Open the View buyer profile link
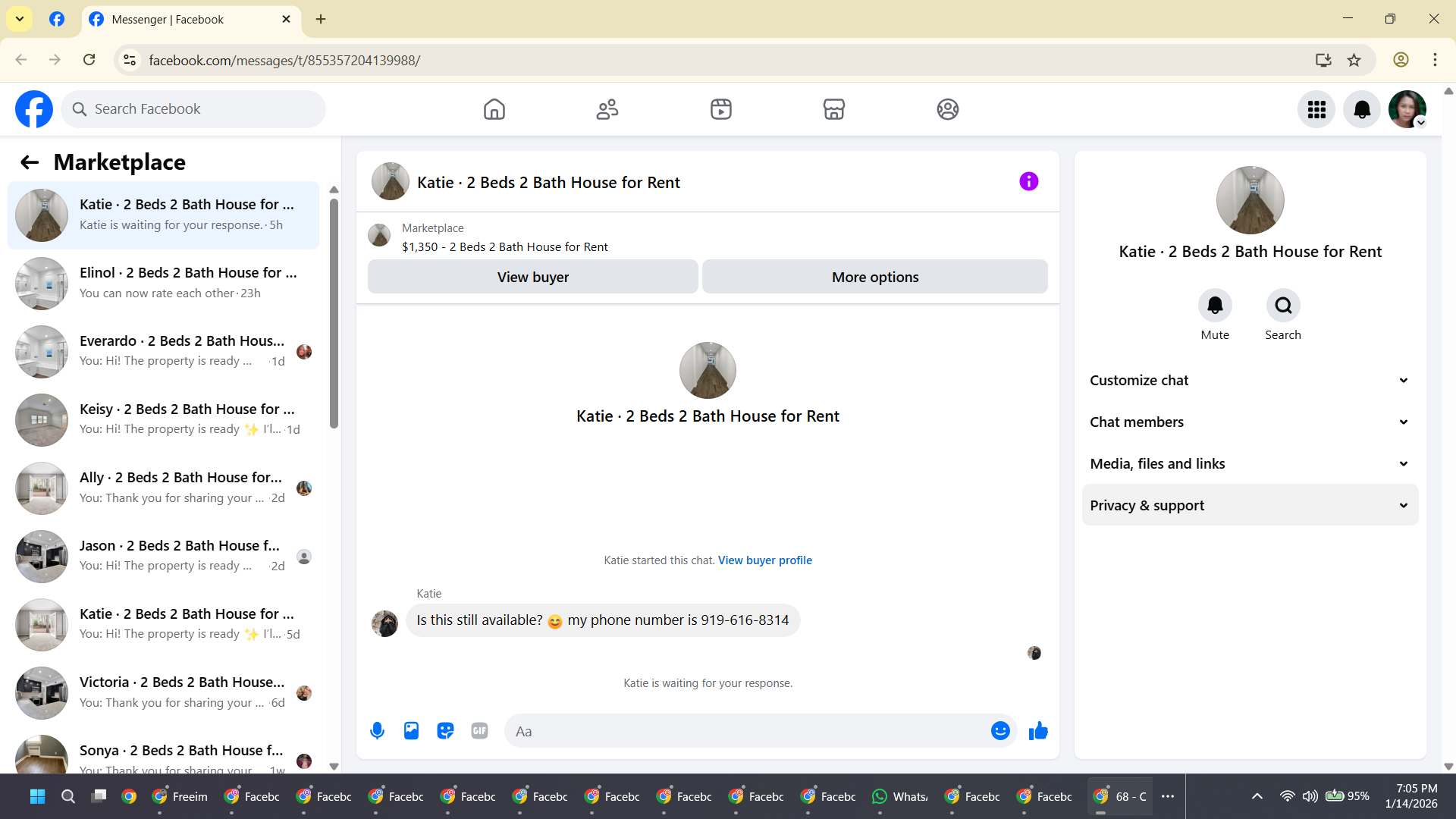The height and width of the screenshot is (819, 1456). pos(764,560)
